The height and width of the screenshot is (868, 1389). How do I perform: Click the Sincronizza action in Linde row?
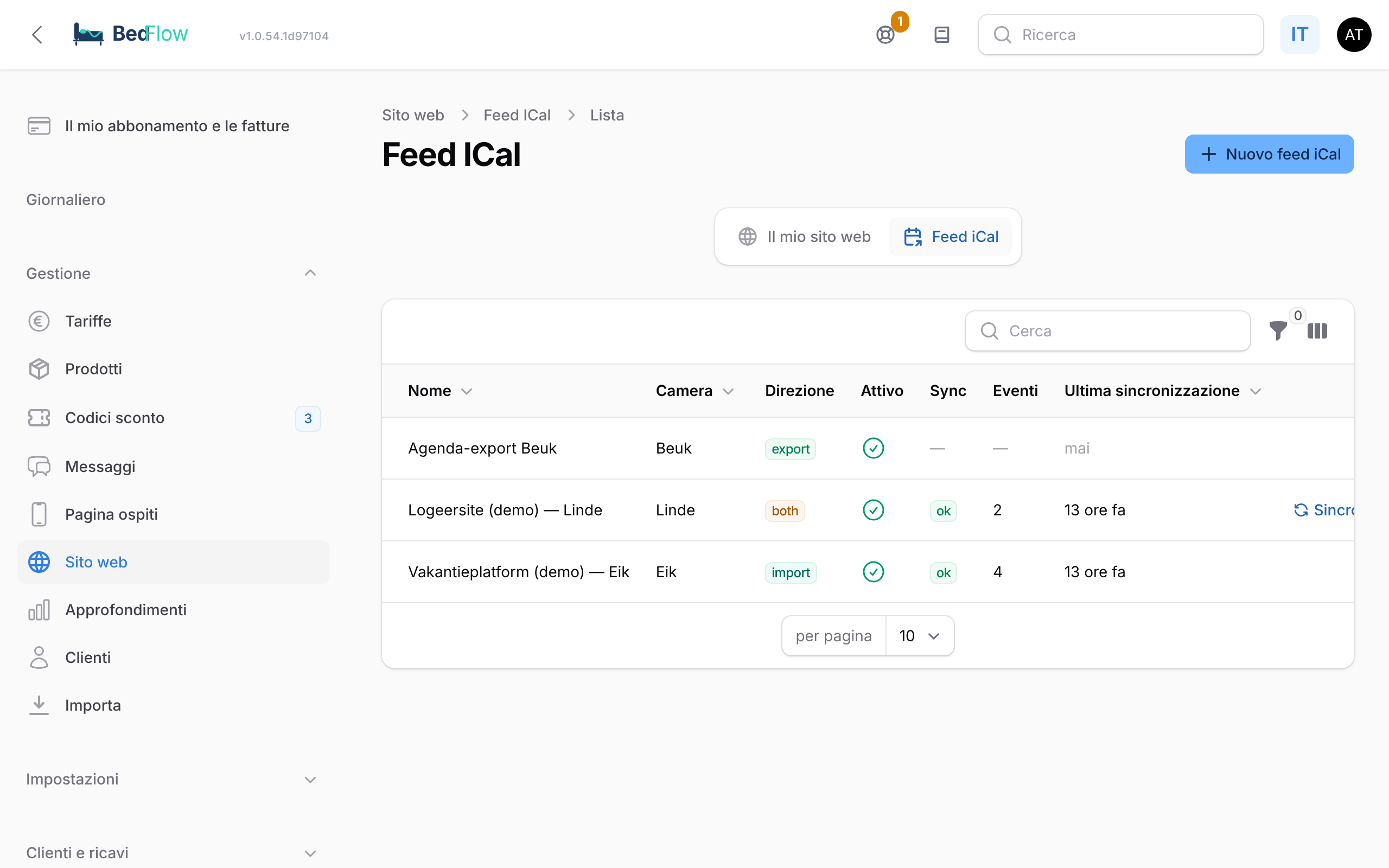tap(1324, 510)
